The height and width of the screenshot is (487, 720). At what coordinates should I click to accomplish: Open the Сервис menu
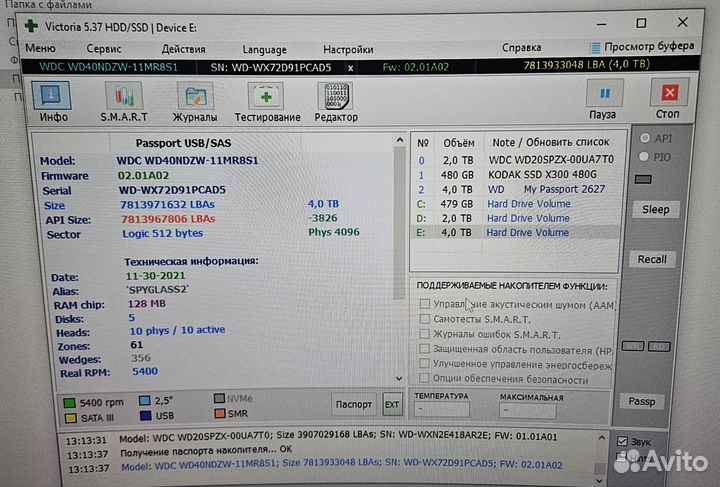(x=104, y=49)
